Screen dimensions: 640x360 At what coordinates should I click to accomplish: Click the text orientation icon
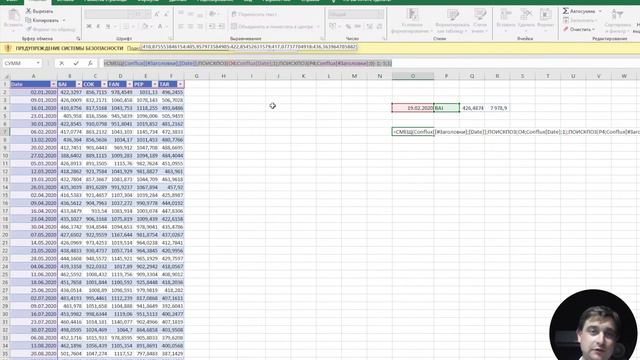point(212,14)
